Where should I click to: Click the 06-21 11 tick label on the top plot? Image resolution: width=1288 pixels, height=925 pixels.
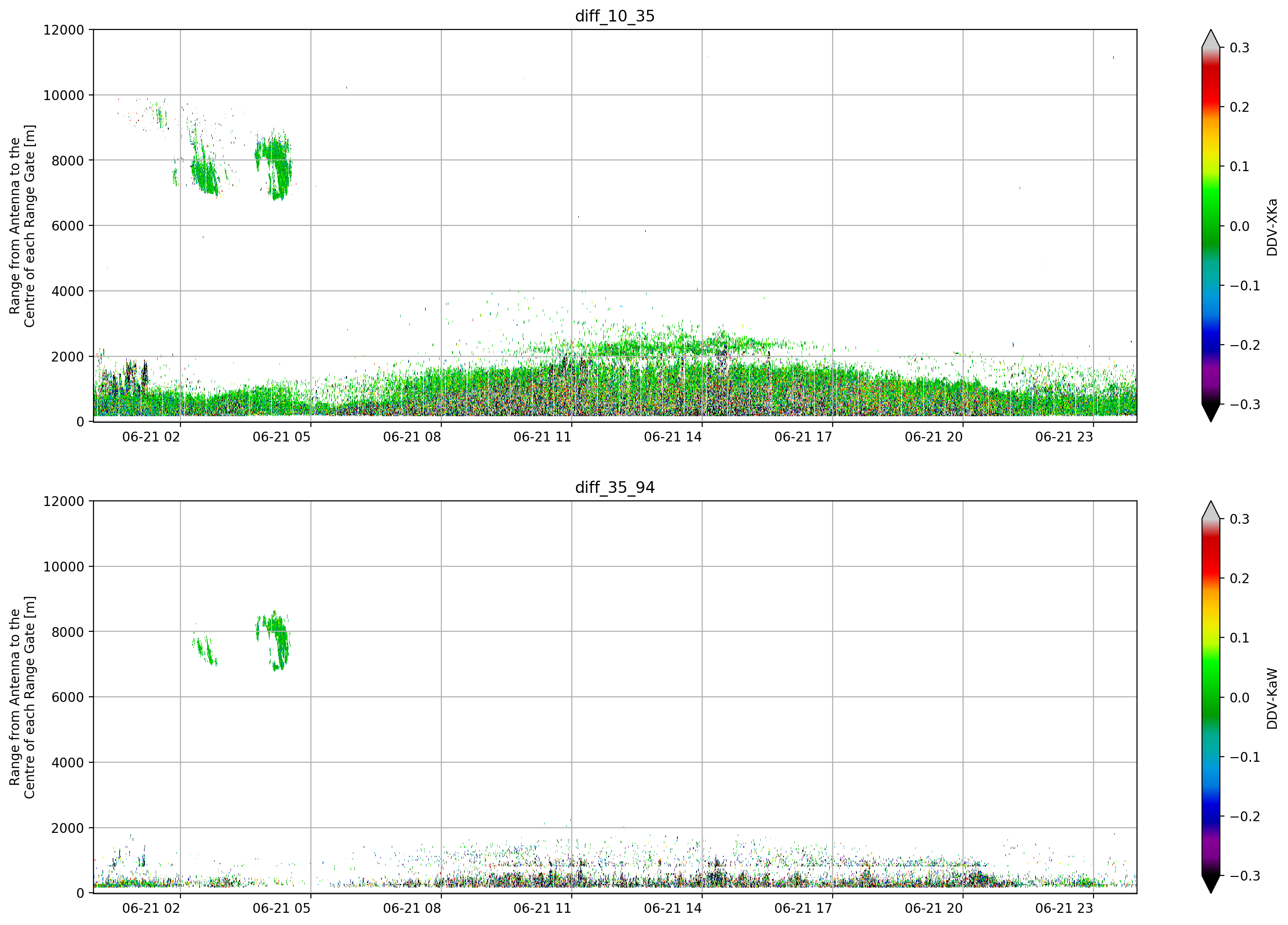click(542, 437)
